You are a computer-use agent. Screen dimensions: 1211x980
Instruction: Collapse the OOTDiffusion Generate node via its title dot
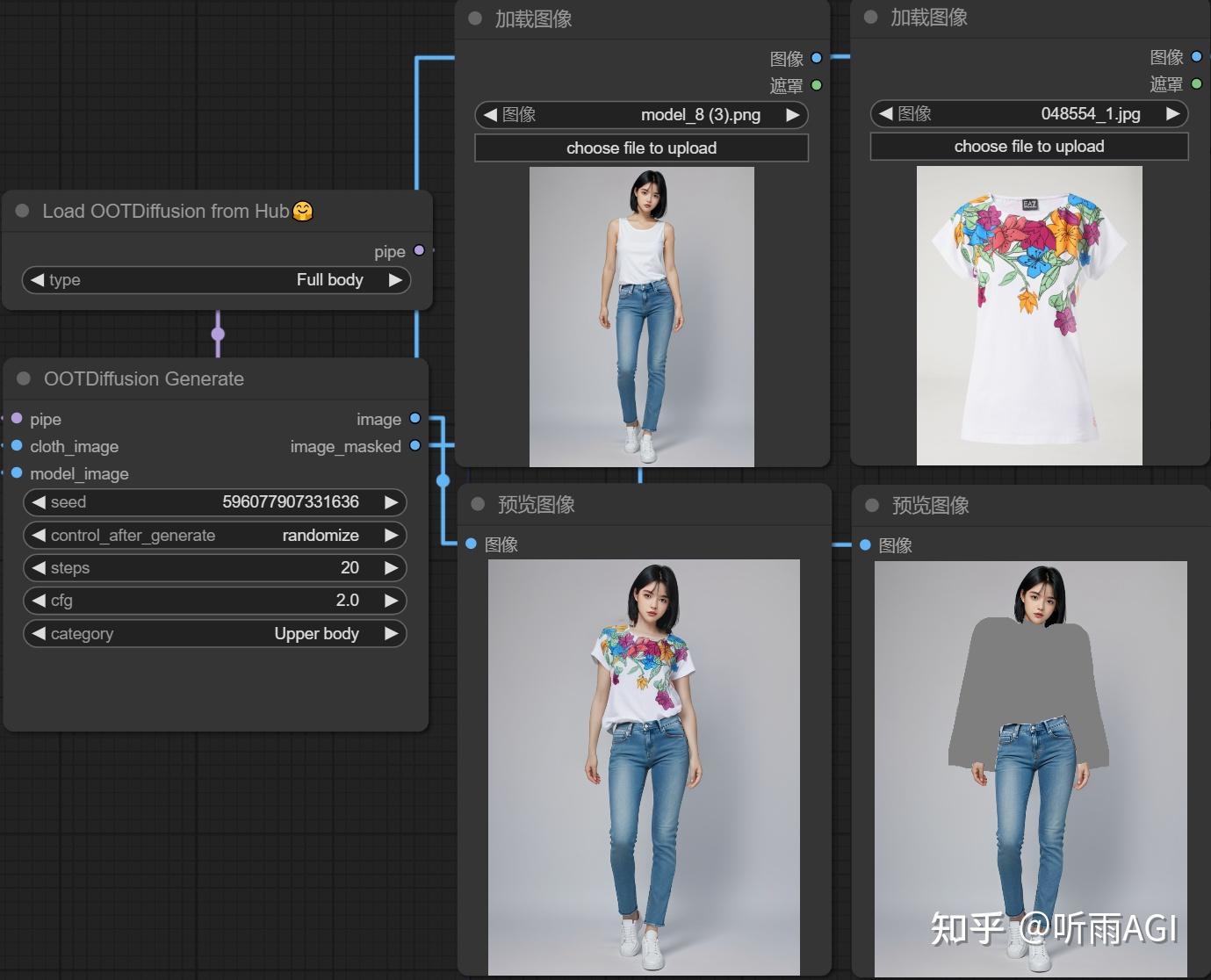pos(24,378)
